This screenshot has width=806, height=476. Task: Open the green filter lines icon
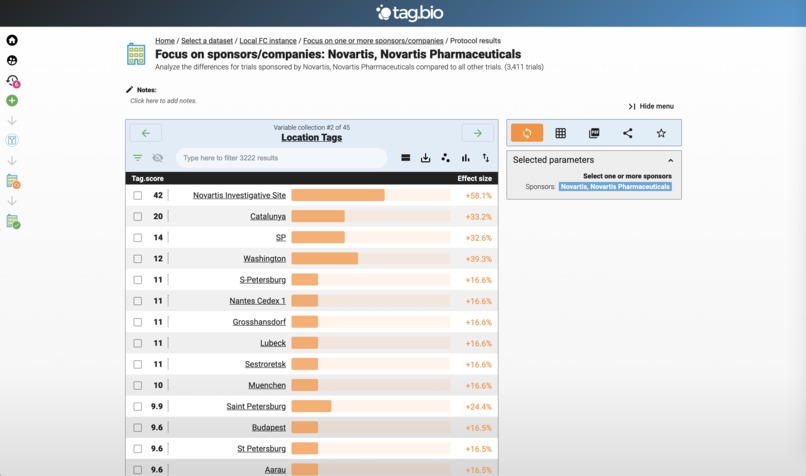tap(137, 158)
